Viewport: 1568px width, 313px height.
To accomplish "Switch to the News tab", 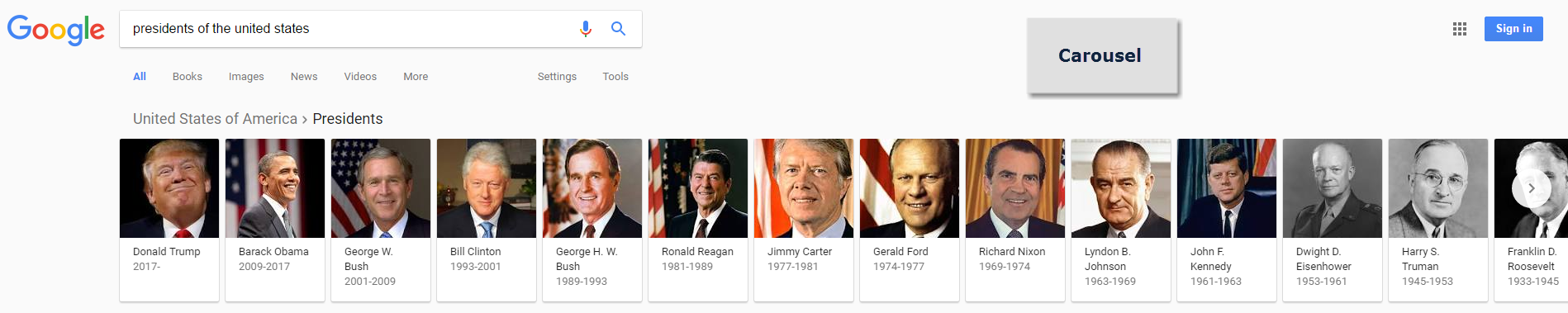I will tap(304, 76).
